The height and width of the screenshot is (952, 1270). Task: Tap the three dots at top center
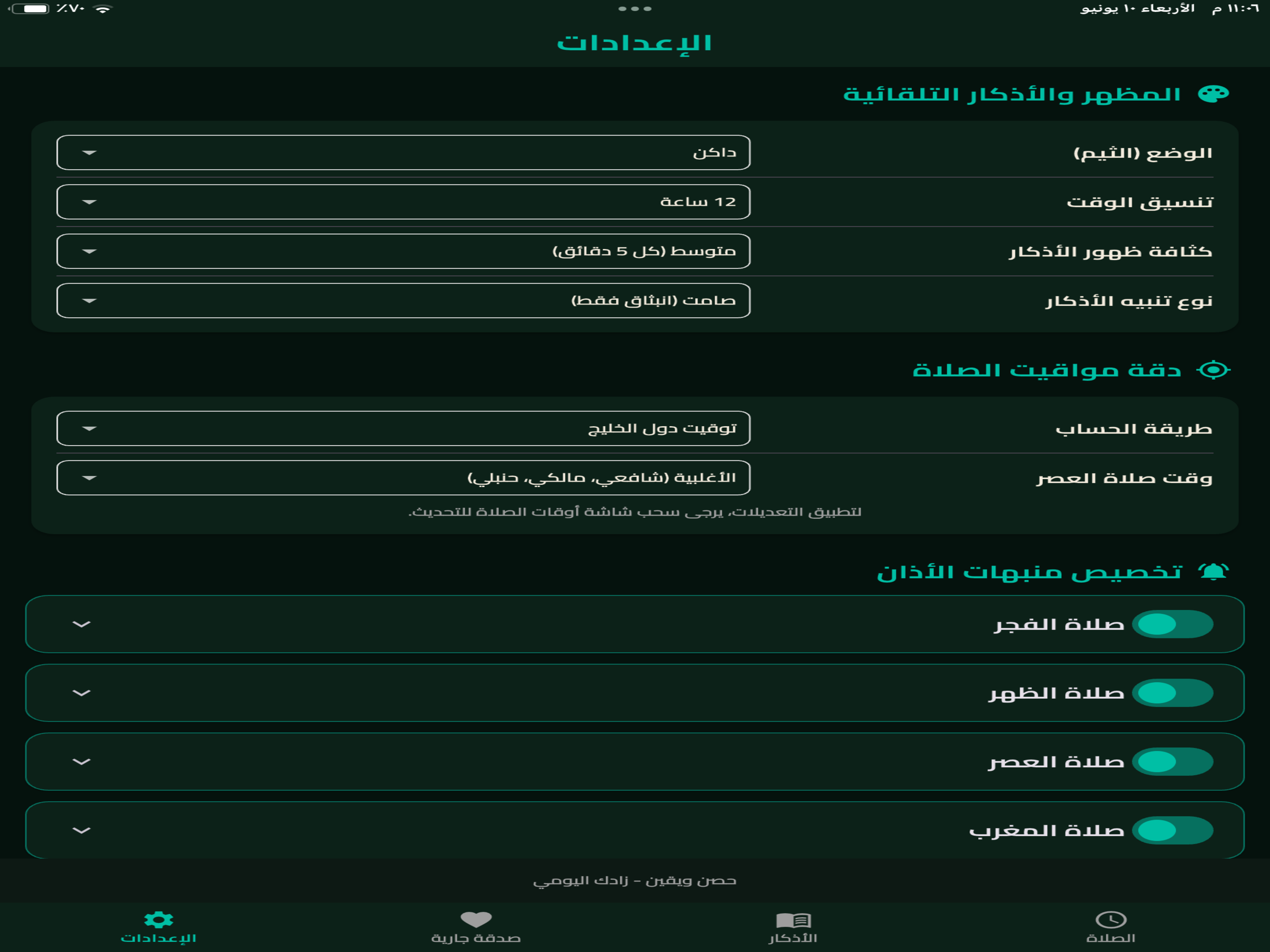(635, 9)
